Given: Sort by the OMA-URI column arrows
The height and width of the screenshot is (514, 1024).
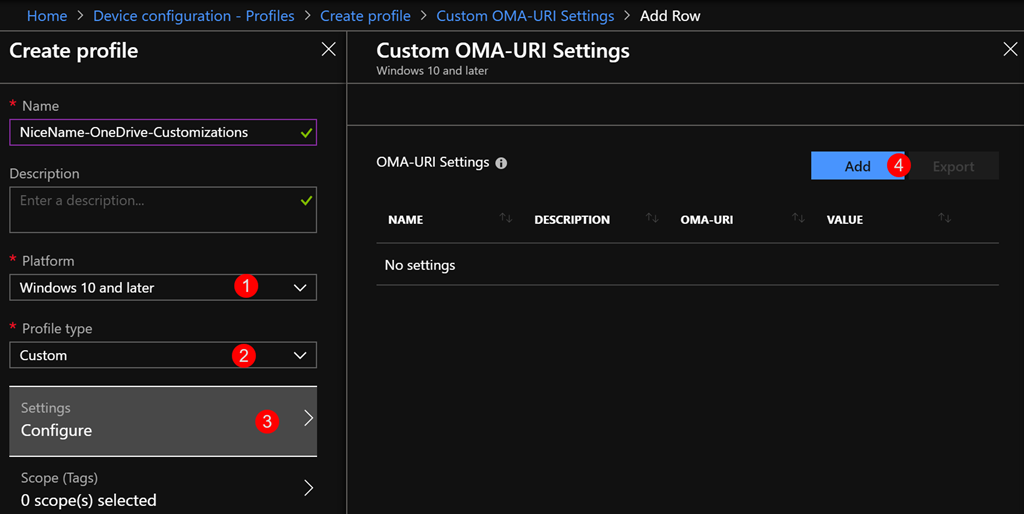Looking at the screenshot, I should tap(798, 219).
